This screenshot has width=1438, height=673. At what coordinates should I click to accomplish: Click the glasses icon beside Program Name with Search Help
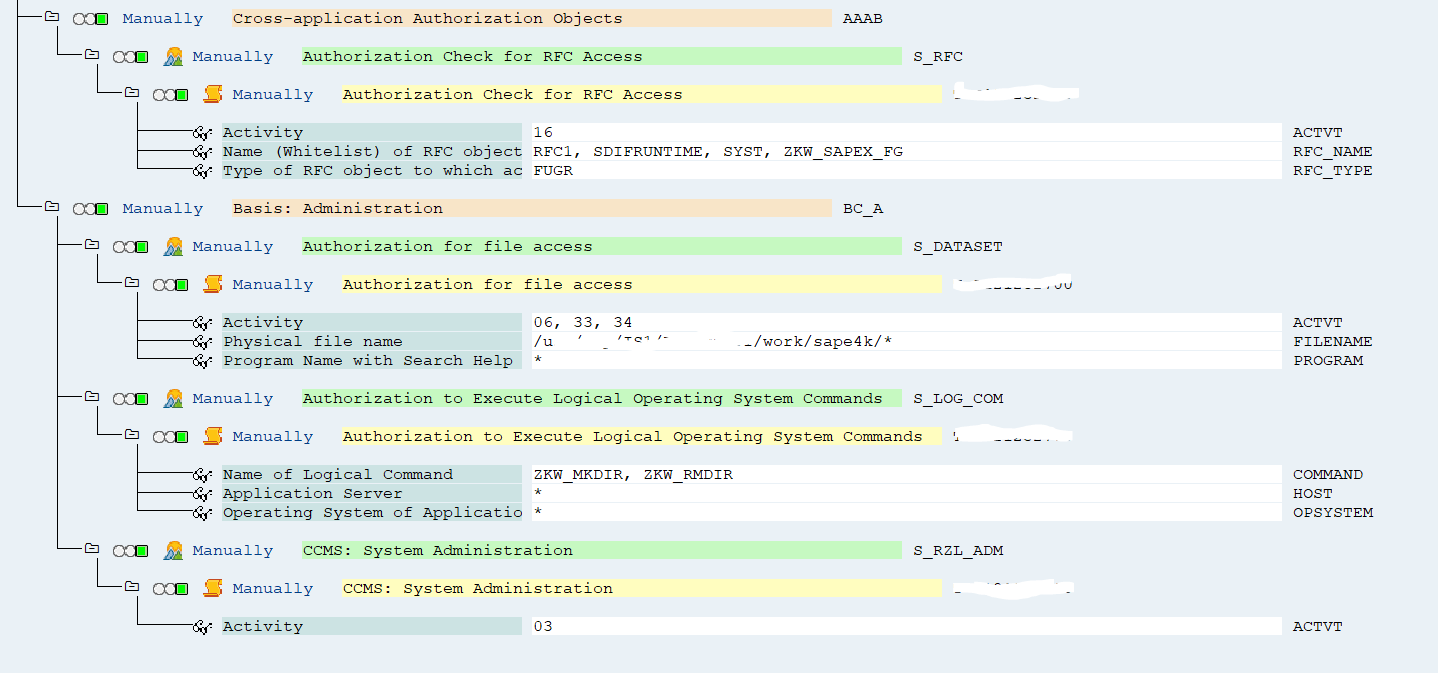[203, 360]
